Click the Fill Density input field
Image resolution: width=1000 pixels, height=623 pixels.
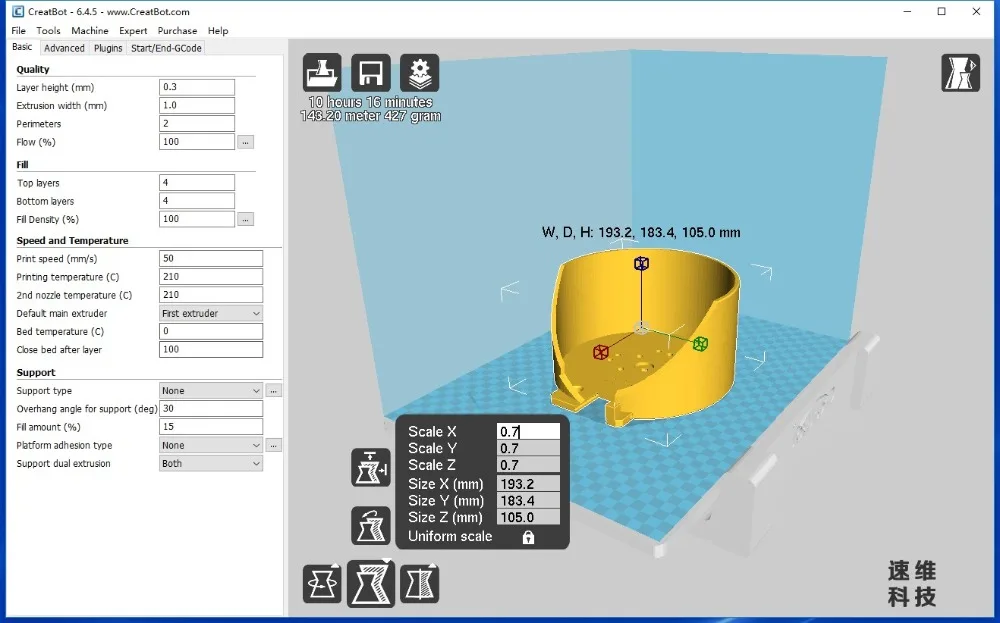tap(196, 219)
